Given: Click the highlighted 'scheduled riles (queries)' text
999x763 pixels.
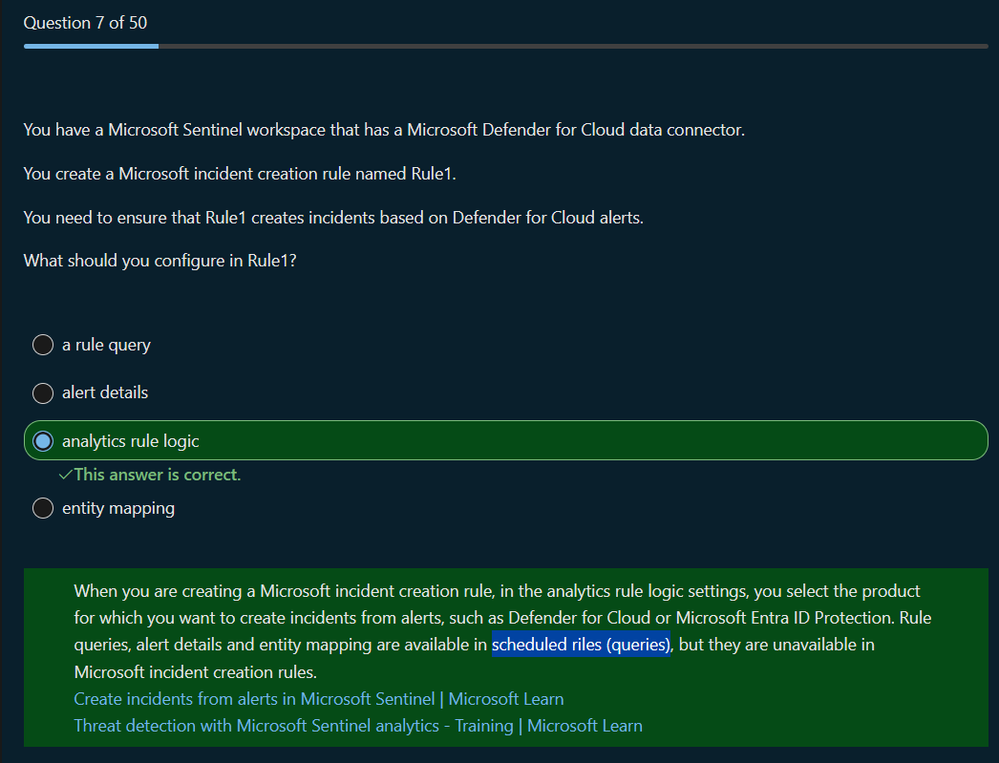Looking at the screenshot, I should point(580,645).
